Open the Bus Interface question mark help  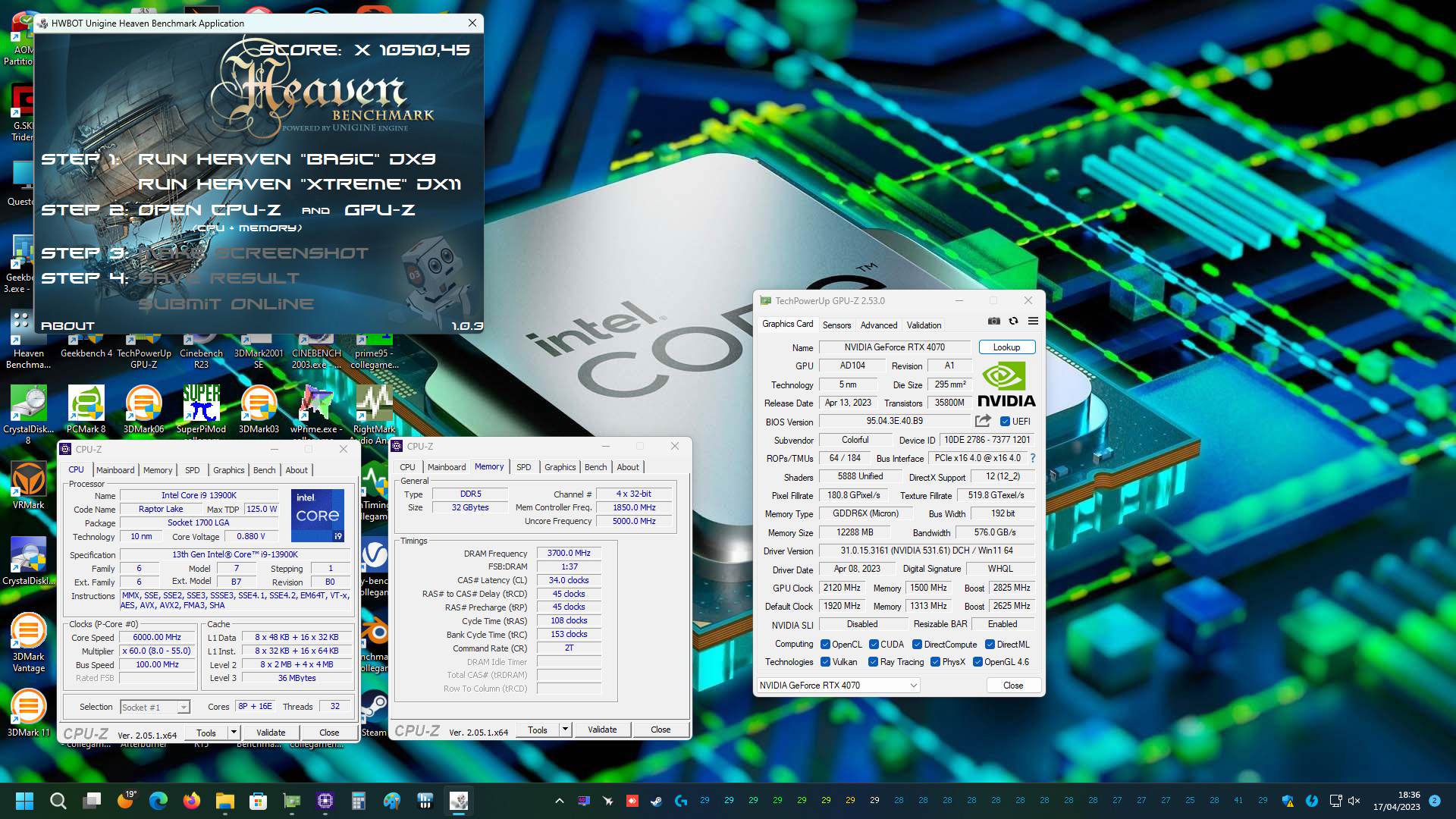[x=1033, y=458]
